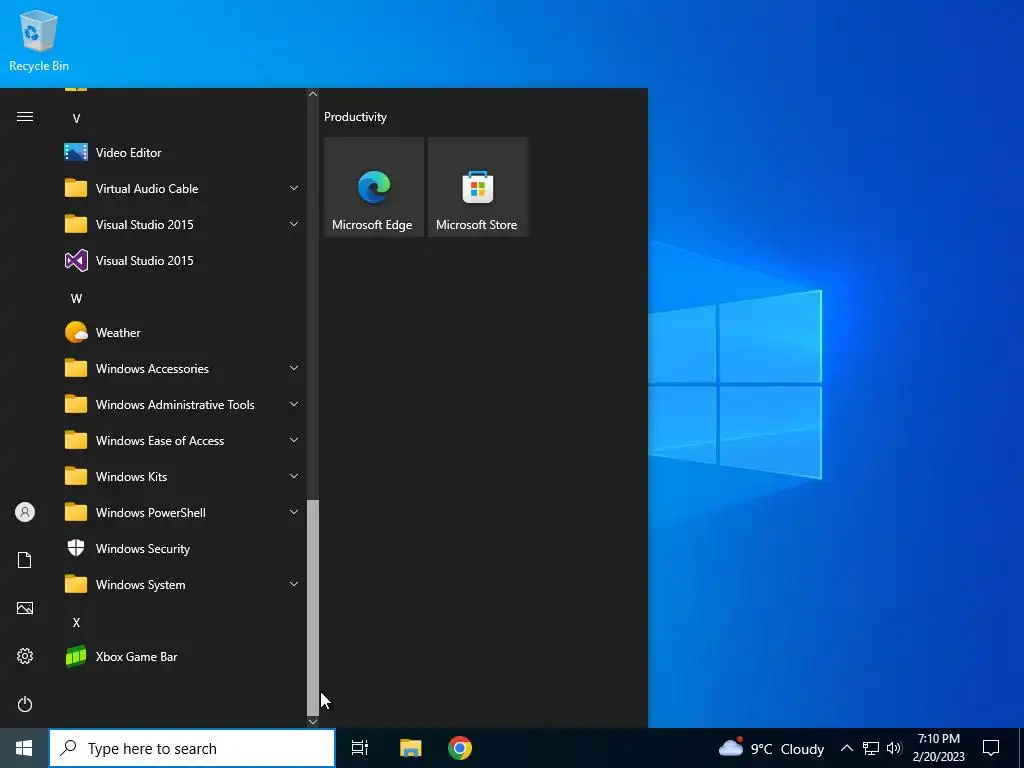This screenshot has width=1024, height=768.
Task: Open Settings gear in Start sidebar
Action: 25,656
